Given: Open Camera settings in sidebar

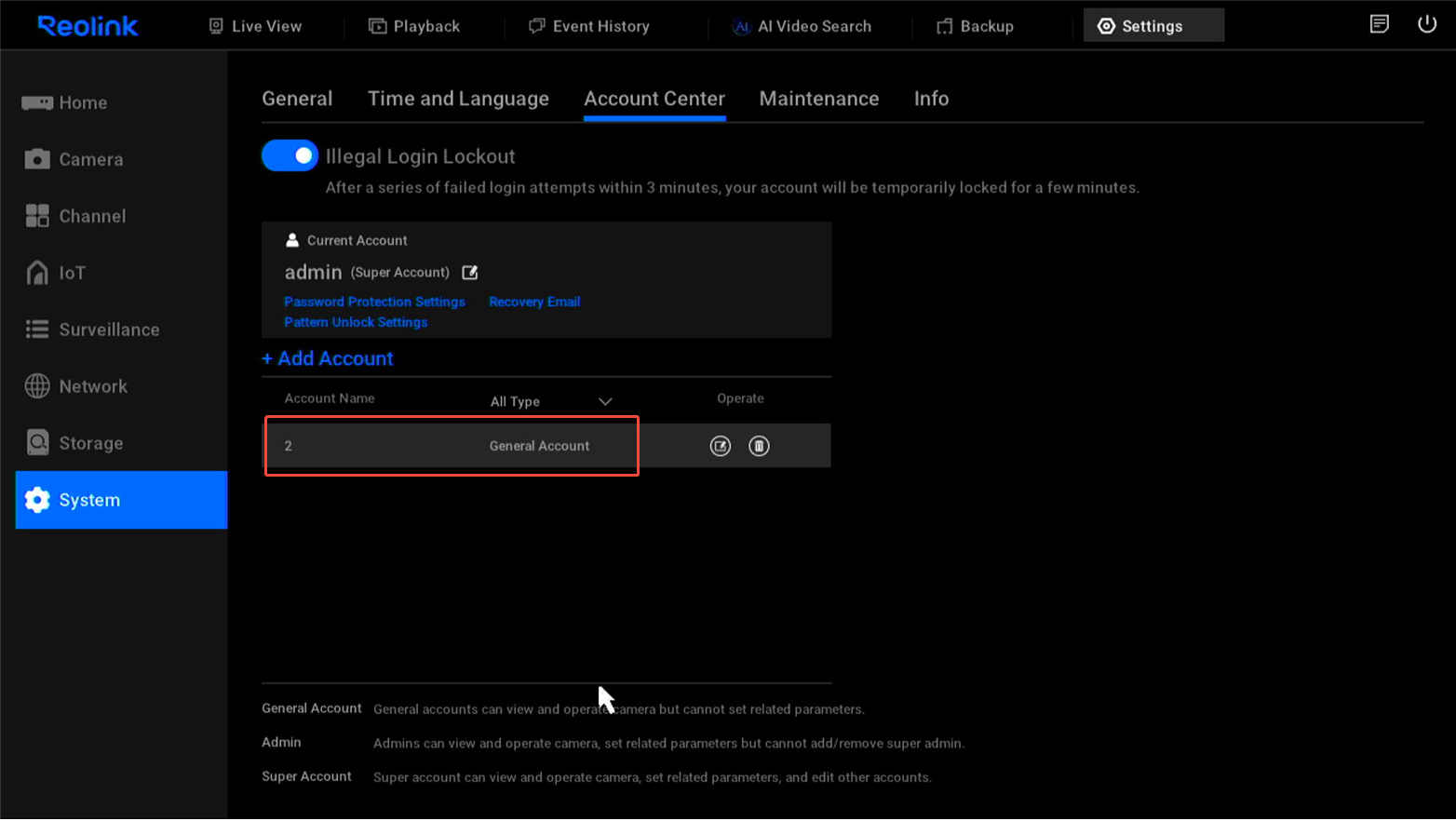Looking at the screenshot, I should click(x=90, y=159).
